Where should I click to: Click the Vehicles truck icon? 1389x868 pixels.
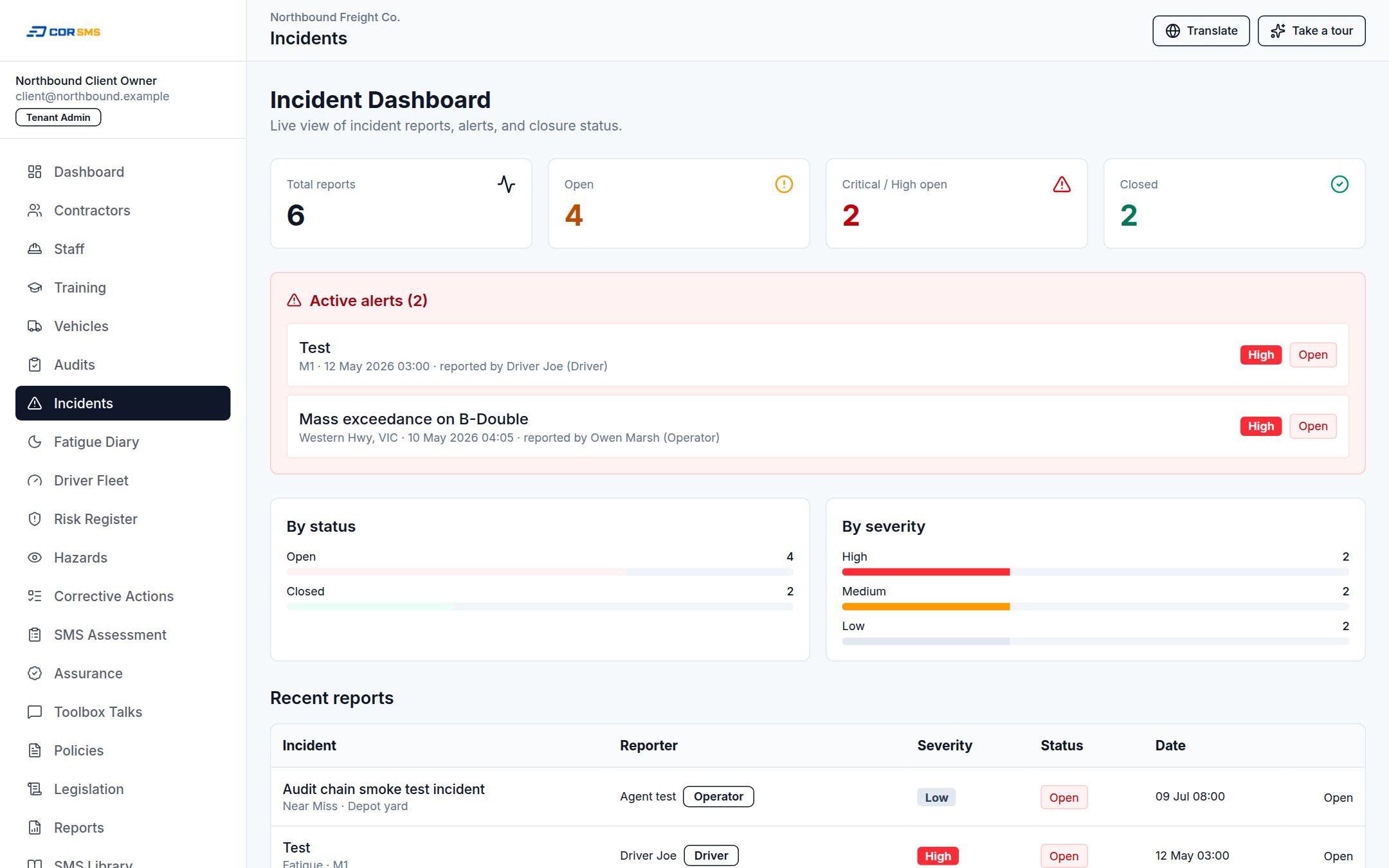[x=35, y=326]
